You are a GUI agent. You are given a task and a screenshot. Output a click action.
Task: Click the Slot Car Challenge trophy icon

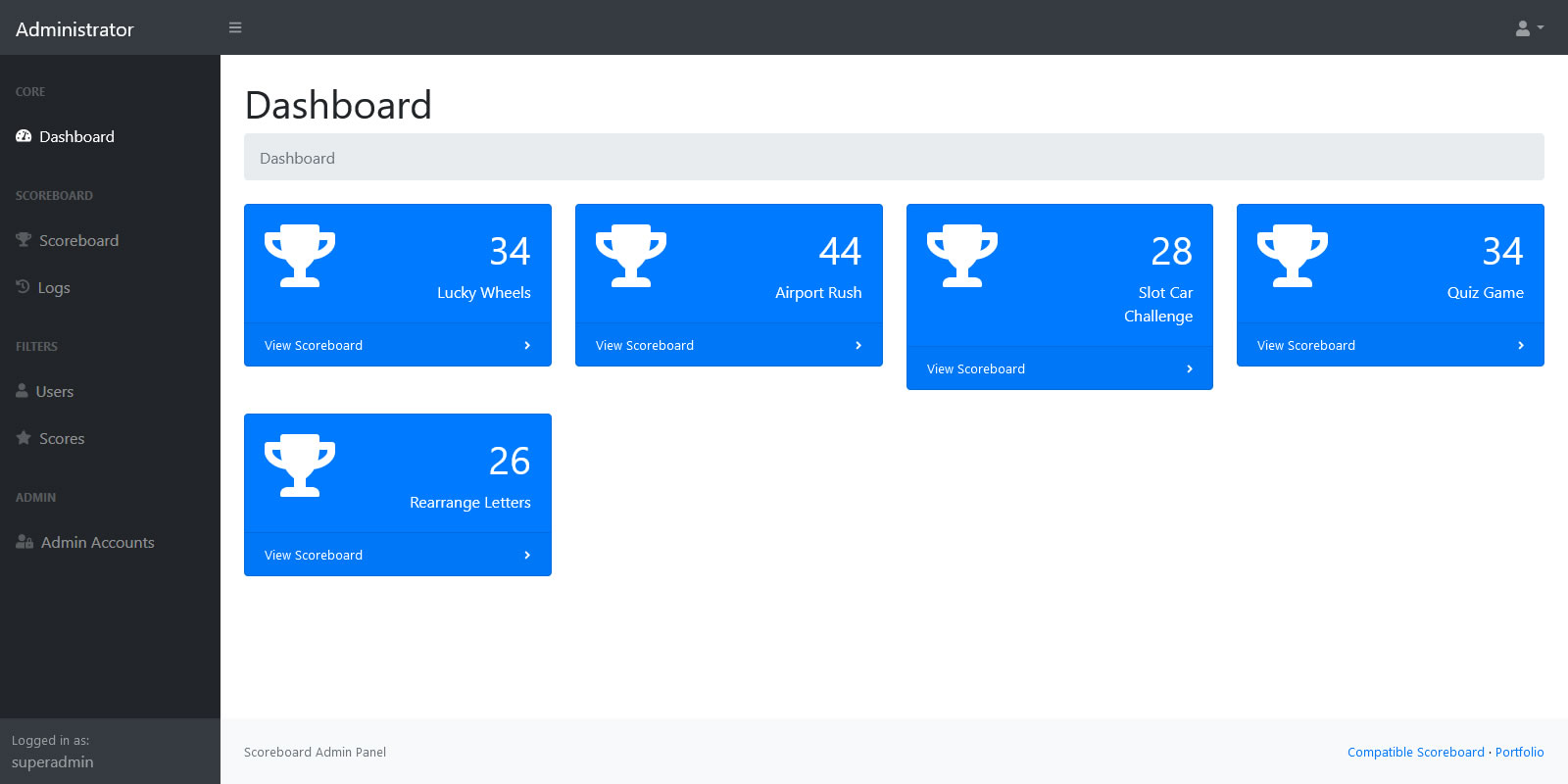click(x=962, y=256)
